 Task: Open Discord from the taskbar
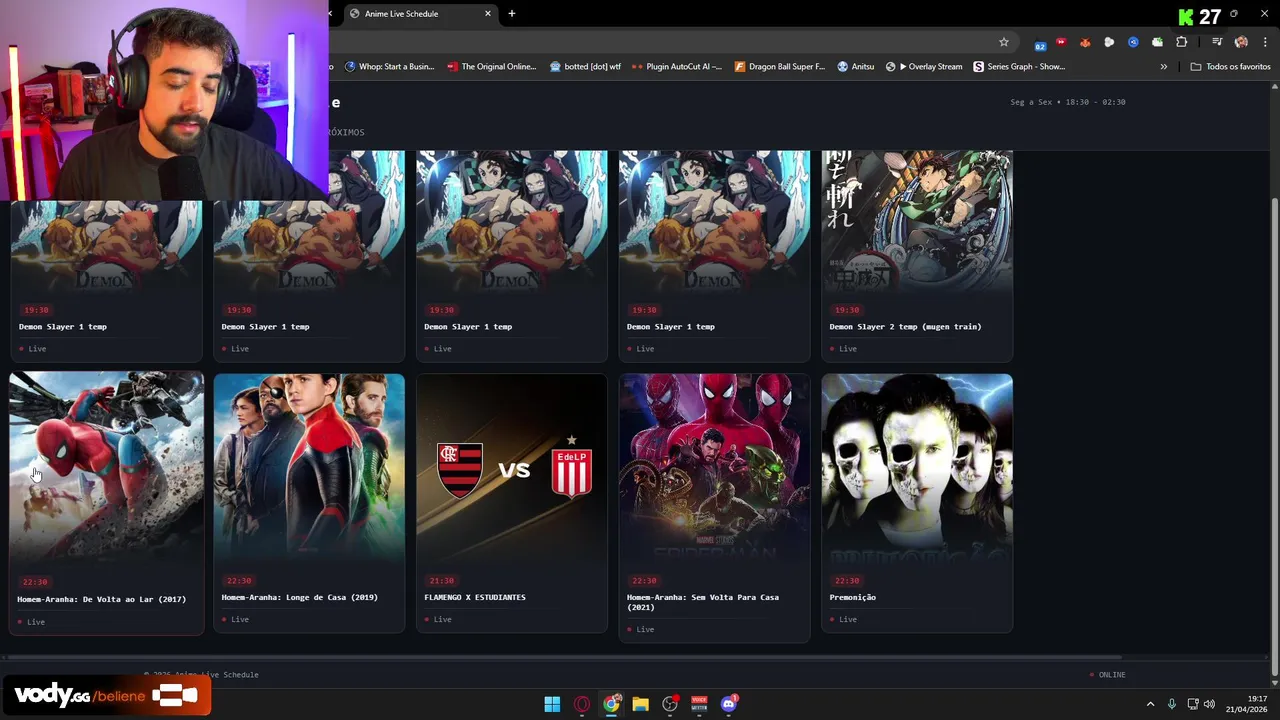tap(728, 704)
